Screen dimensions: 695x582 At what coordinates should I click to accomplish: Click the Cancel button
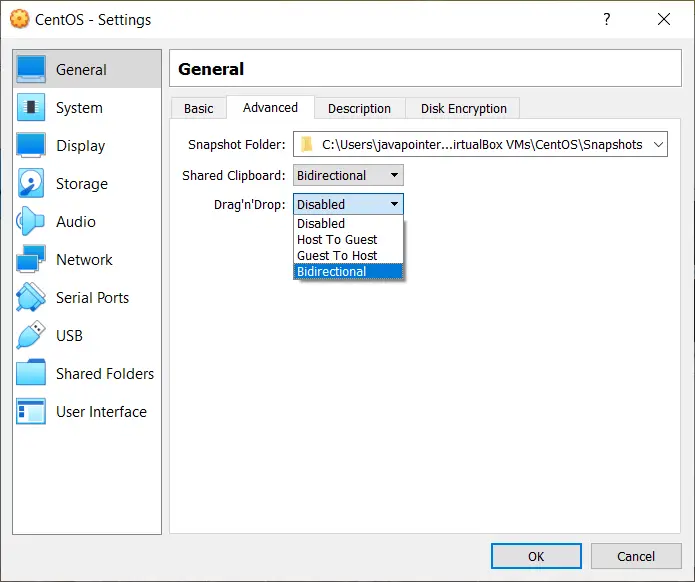coord(636,556)
